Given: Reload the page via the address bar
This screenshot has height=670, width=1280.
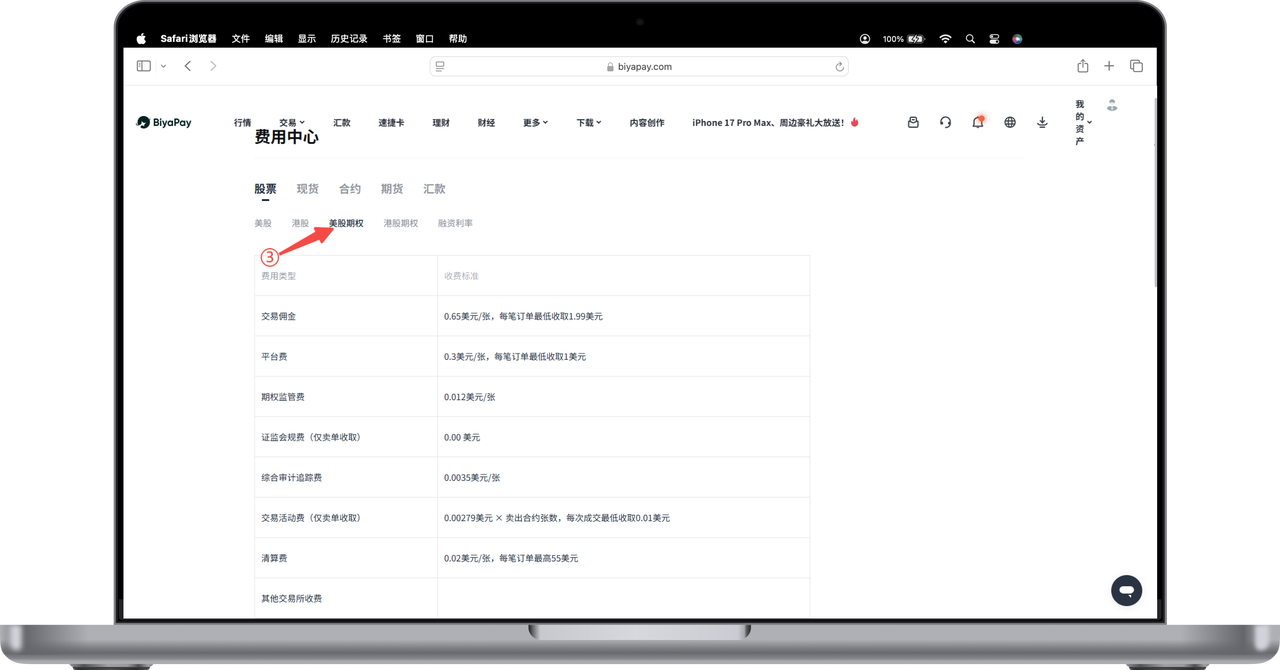Looking at the screenshot, I should tap(839, 67).
